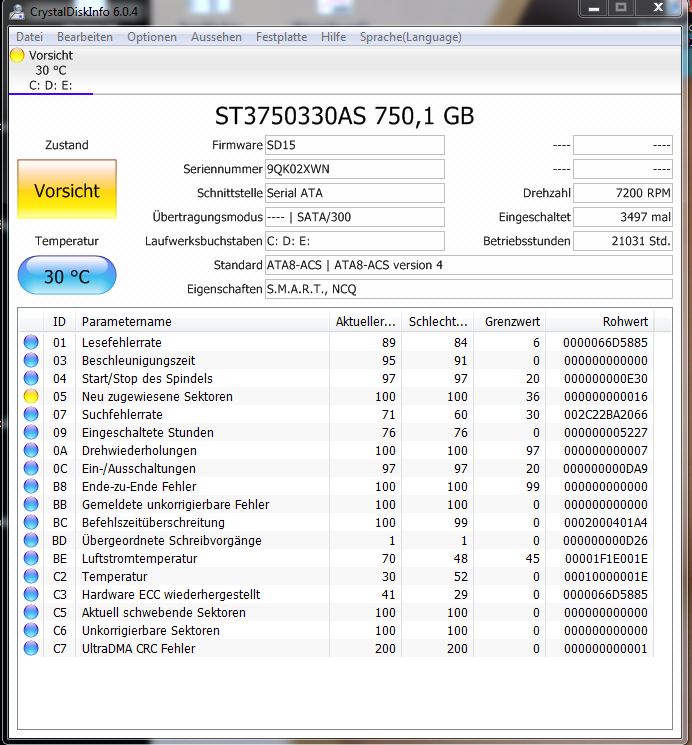
Task: Click the Firmware field SD15
Action: (355, 145)
